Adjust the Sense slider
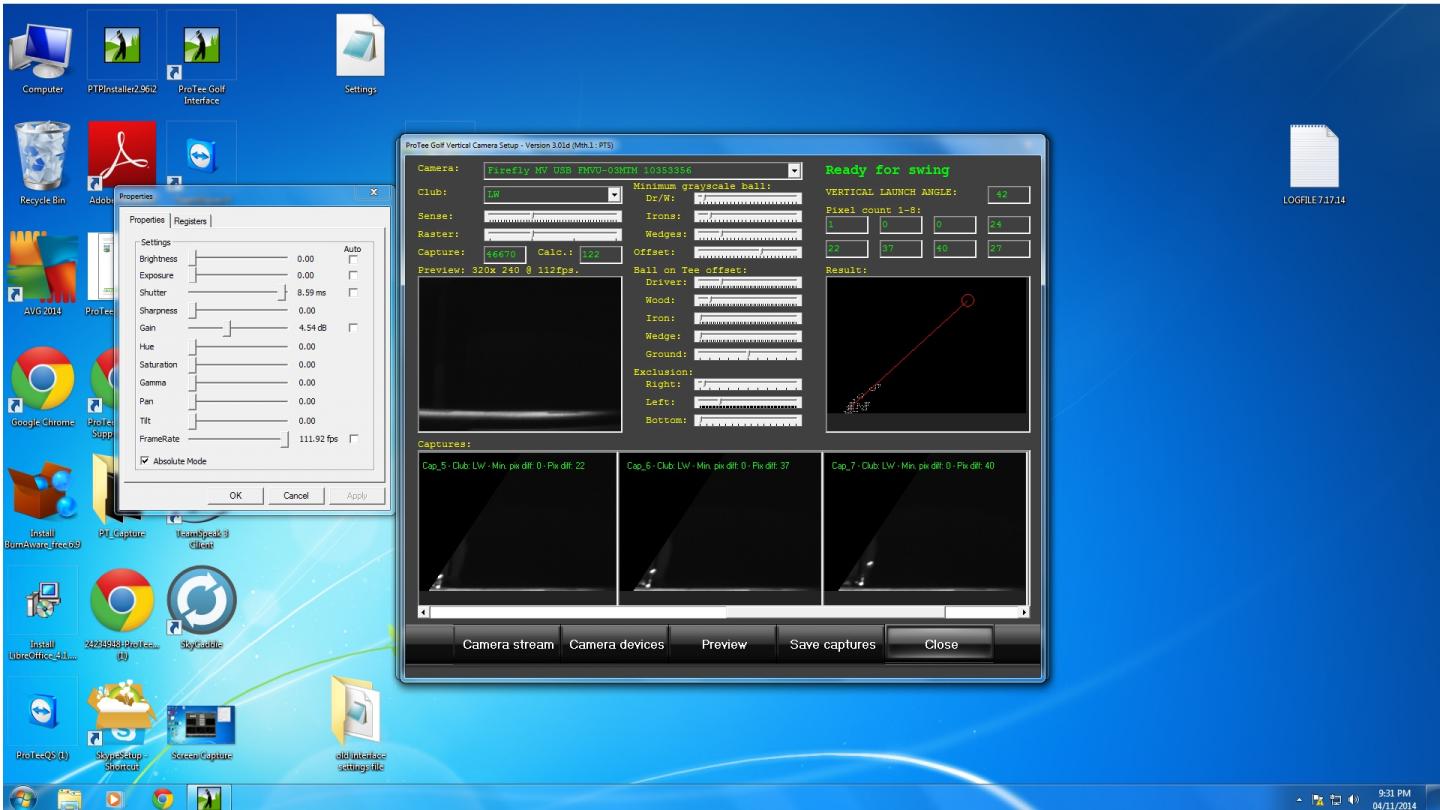This screenshot has height=810, width=1440. pos(553,216)
